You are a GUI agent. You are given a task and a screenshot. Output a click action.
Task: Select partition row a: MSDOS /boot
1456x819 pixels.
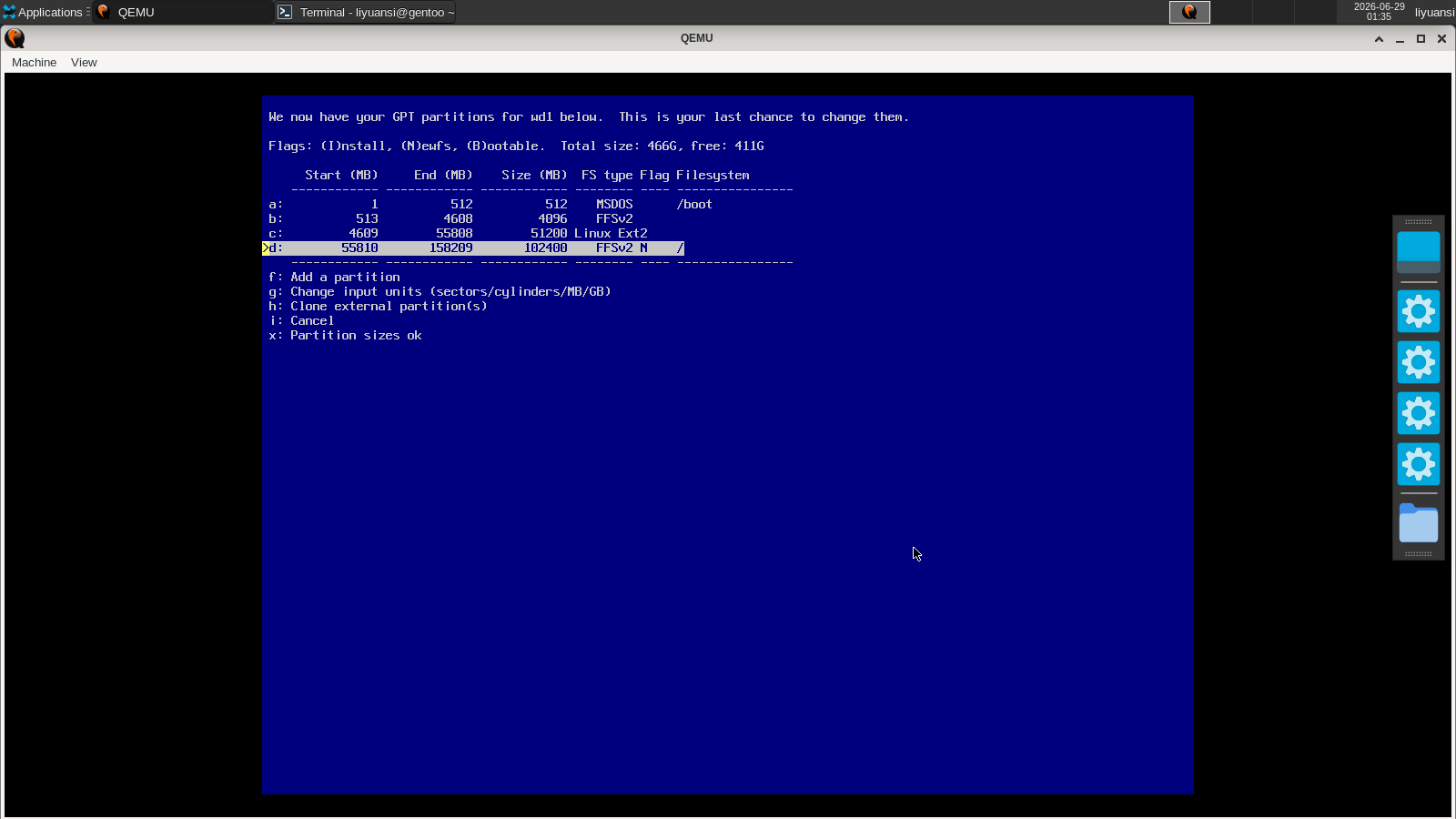pos(490,205)
